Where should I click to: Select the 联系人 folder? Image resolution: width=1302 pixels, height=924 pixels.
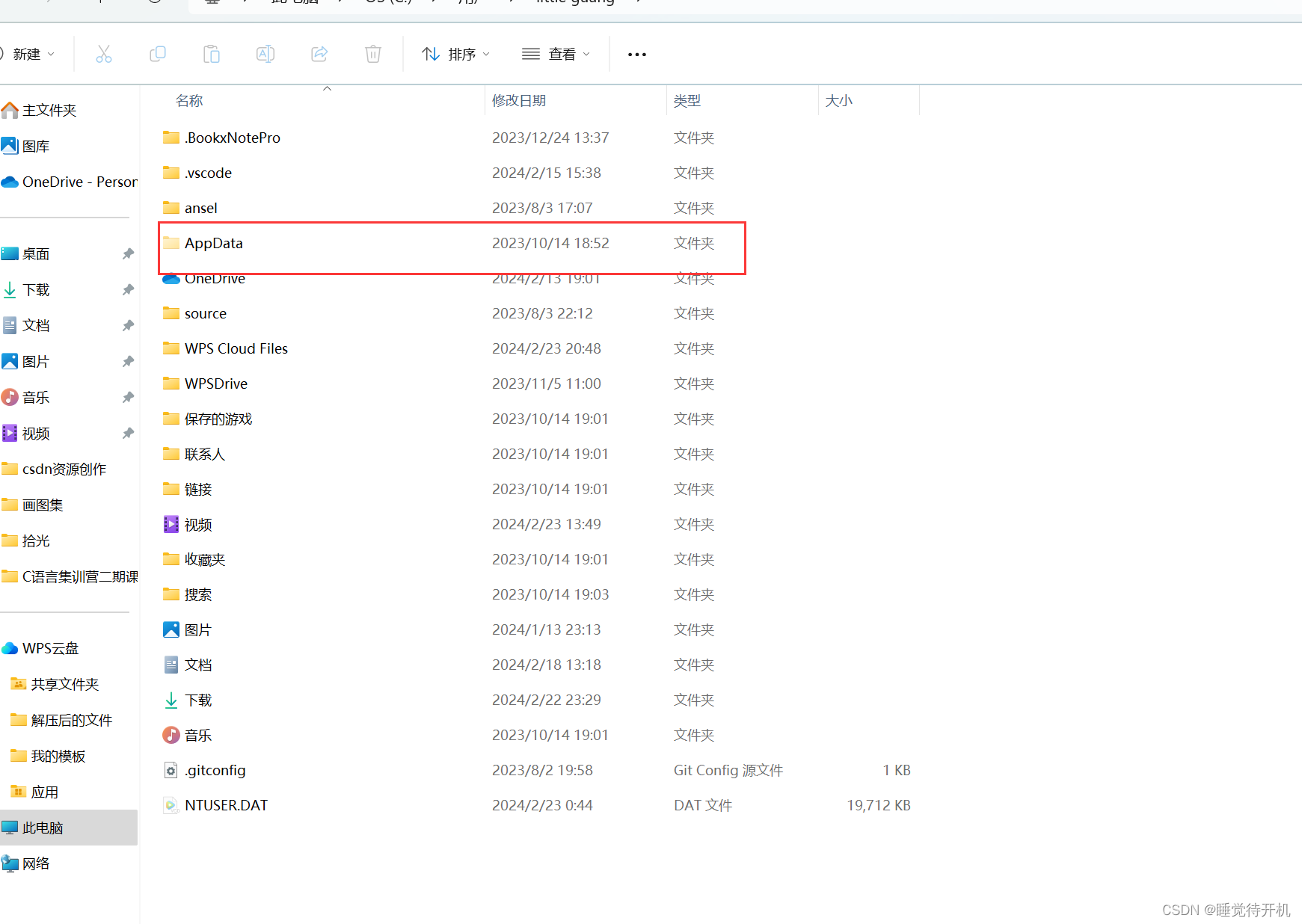click(194, 454)
